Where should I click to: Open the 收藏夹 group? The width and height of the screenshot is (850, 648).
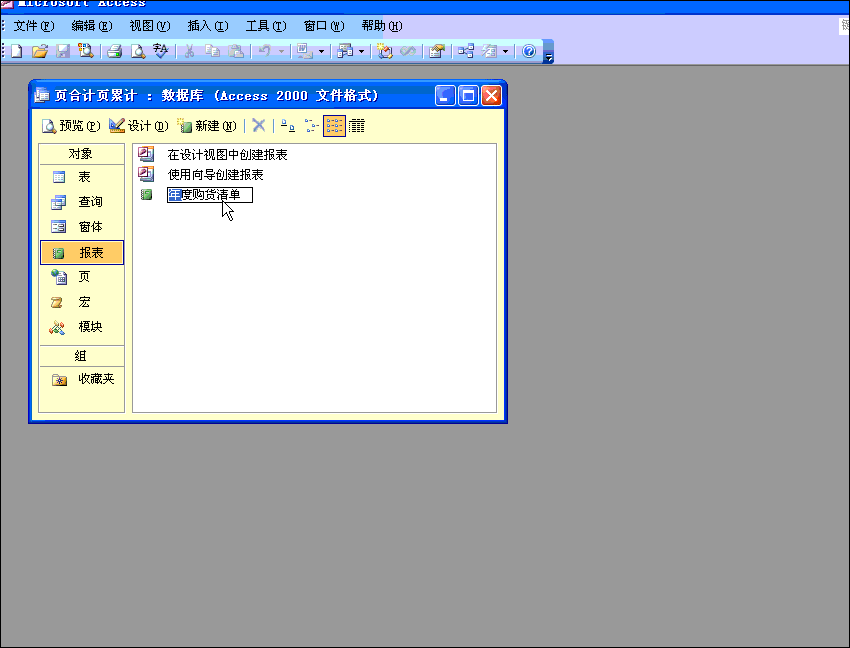(82, 379)
